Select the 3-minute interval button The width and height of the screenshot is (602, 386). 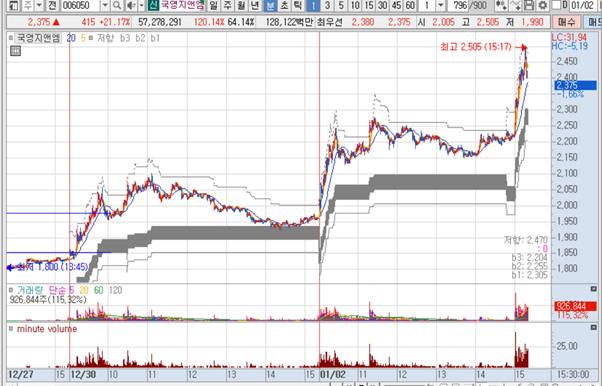[x=327, y=5]
